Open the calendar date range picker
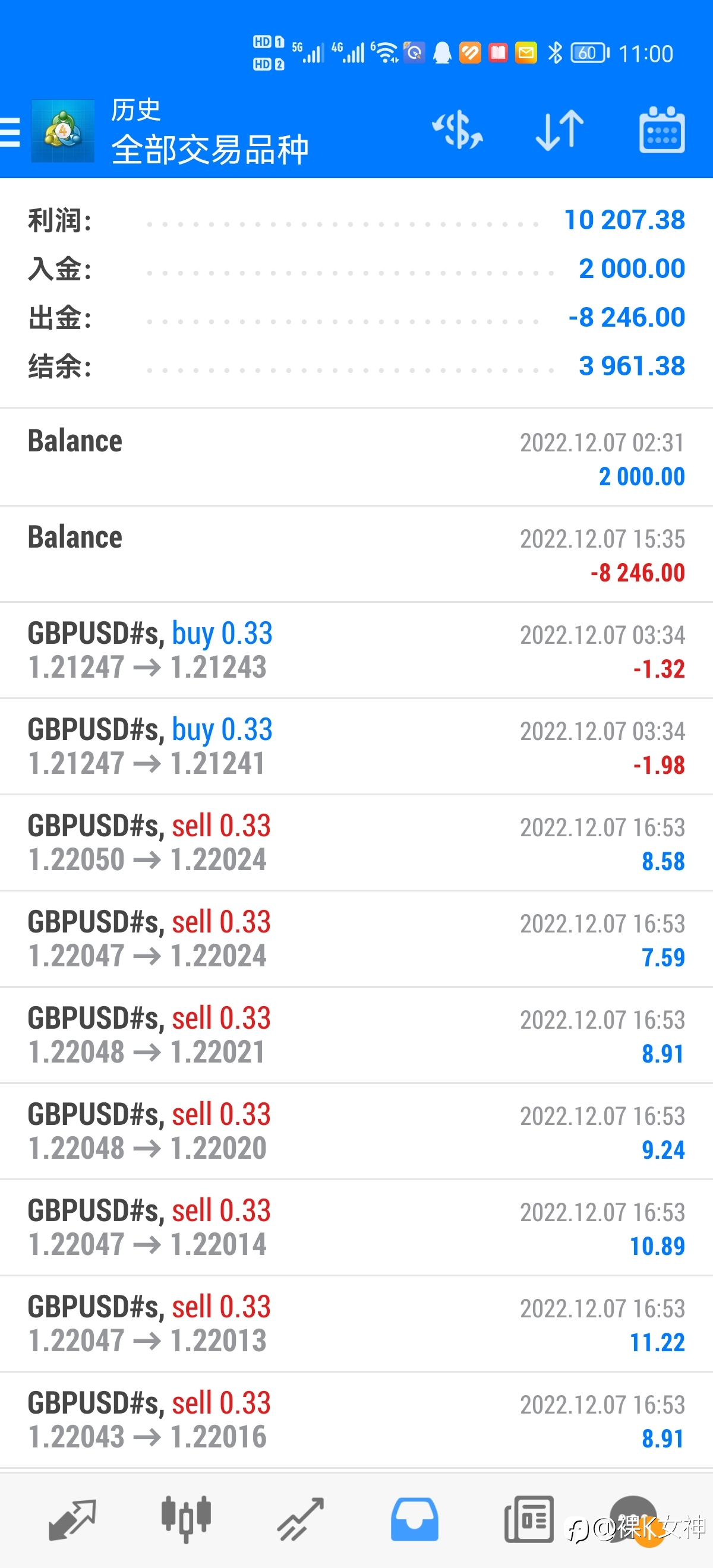Image resolution: width=713 pixels, height=1568 pixels. pyautogui.click(x=662, y=129)
